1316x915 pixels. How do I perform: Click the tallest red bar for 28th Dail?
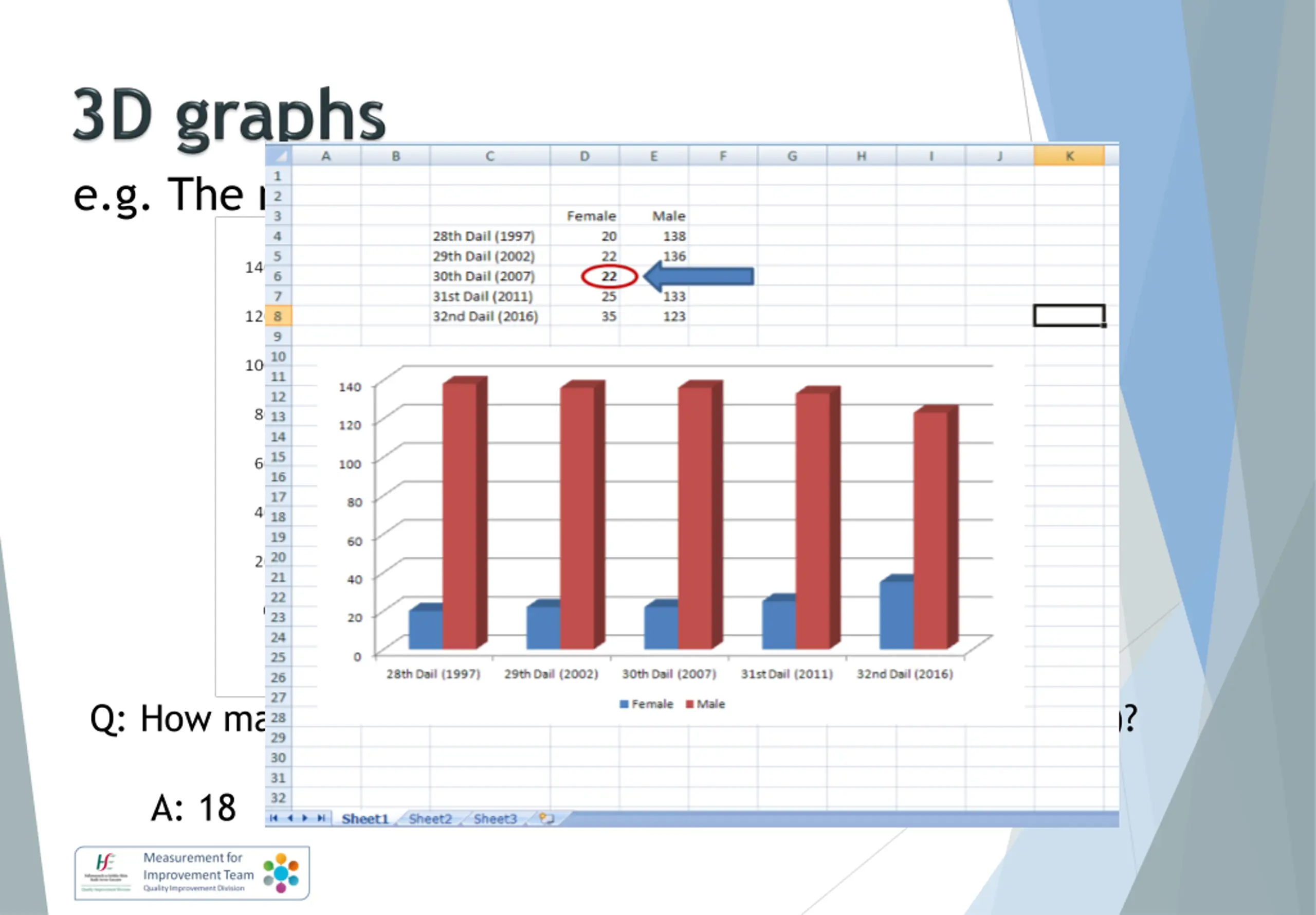pyautogui.click(x=460, y=514)
